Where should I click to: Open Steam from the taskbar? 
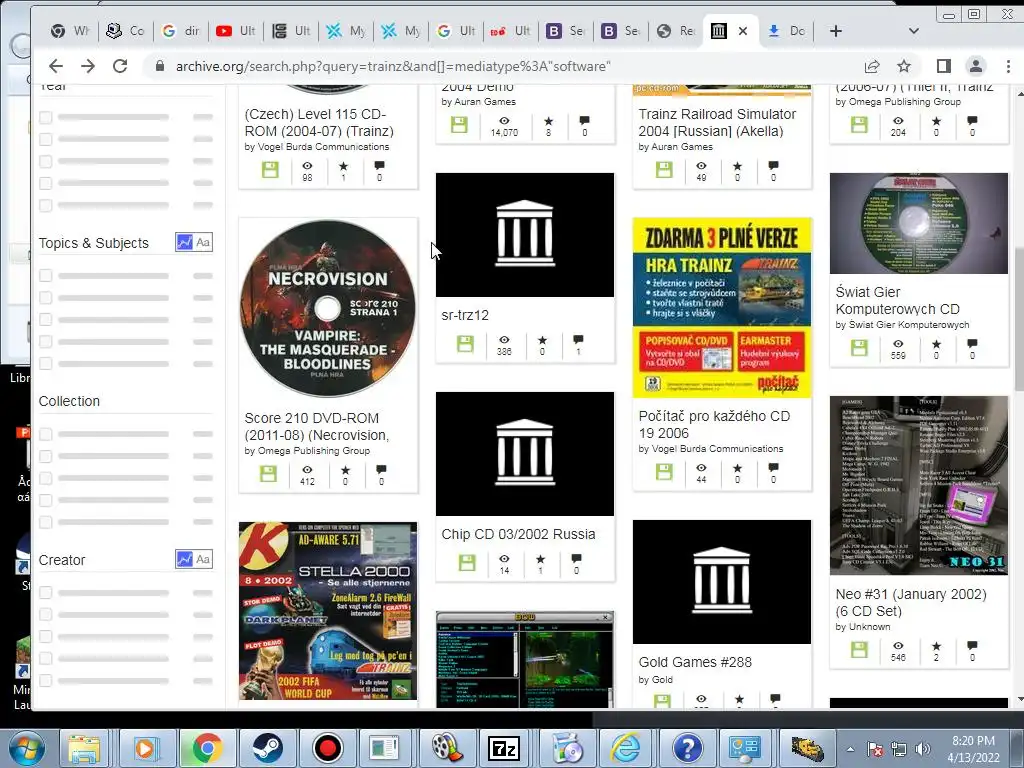[x=268, y=748]
